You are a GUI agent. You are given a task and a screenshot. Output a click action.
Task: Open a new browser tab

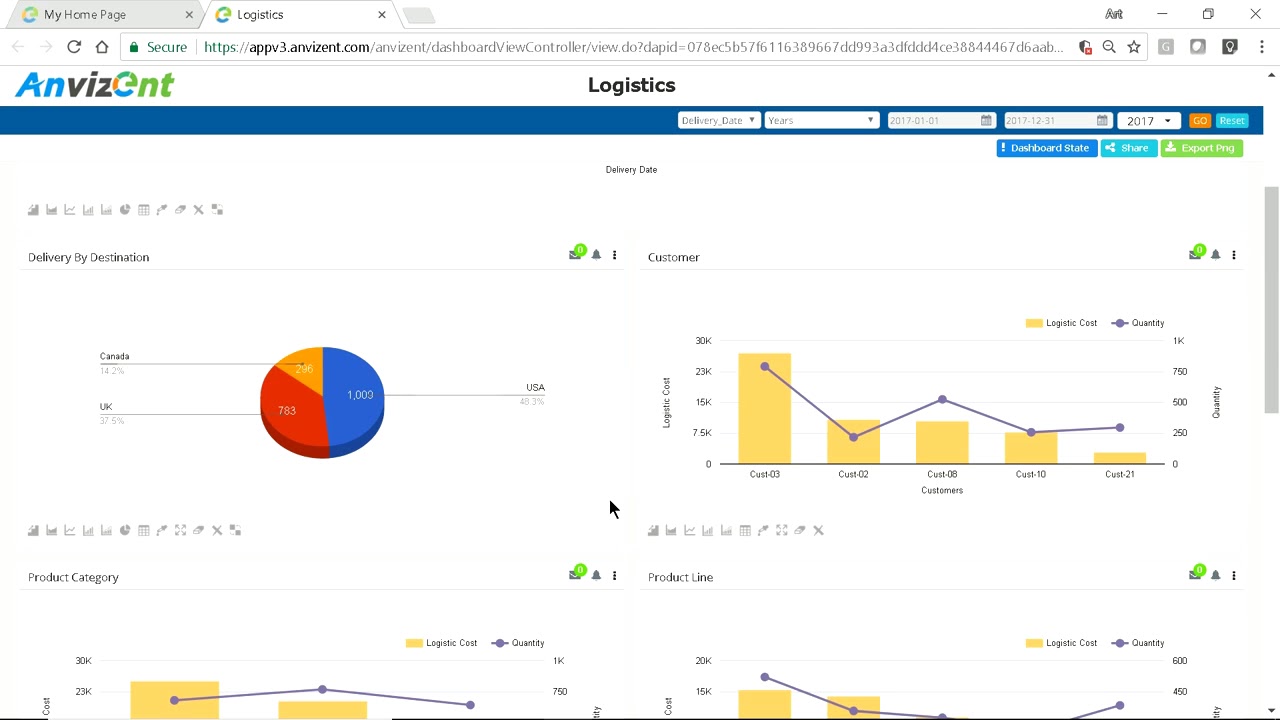coord(419,15)
